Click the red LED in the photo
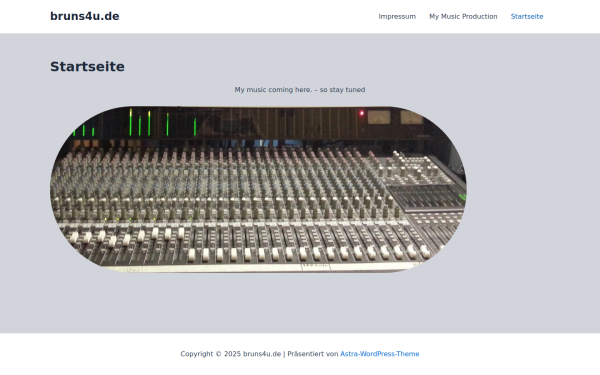This screenshot has height=375, width=600. (361, 113)
